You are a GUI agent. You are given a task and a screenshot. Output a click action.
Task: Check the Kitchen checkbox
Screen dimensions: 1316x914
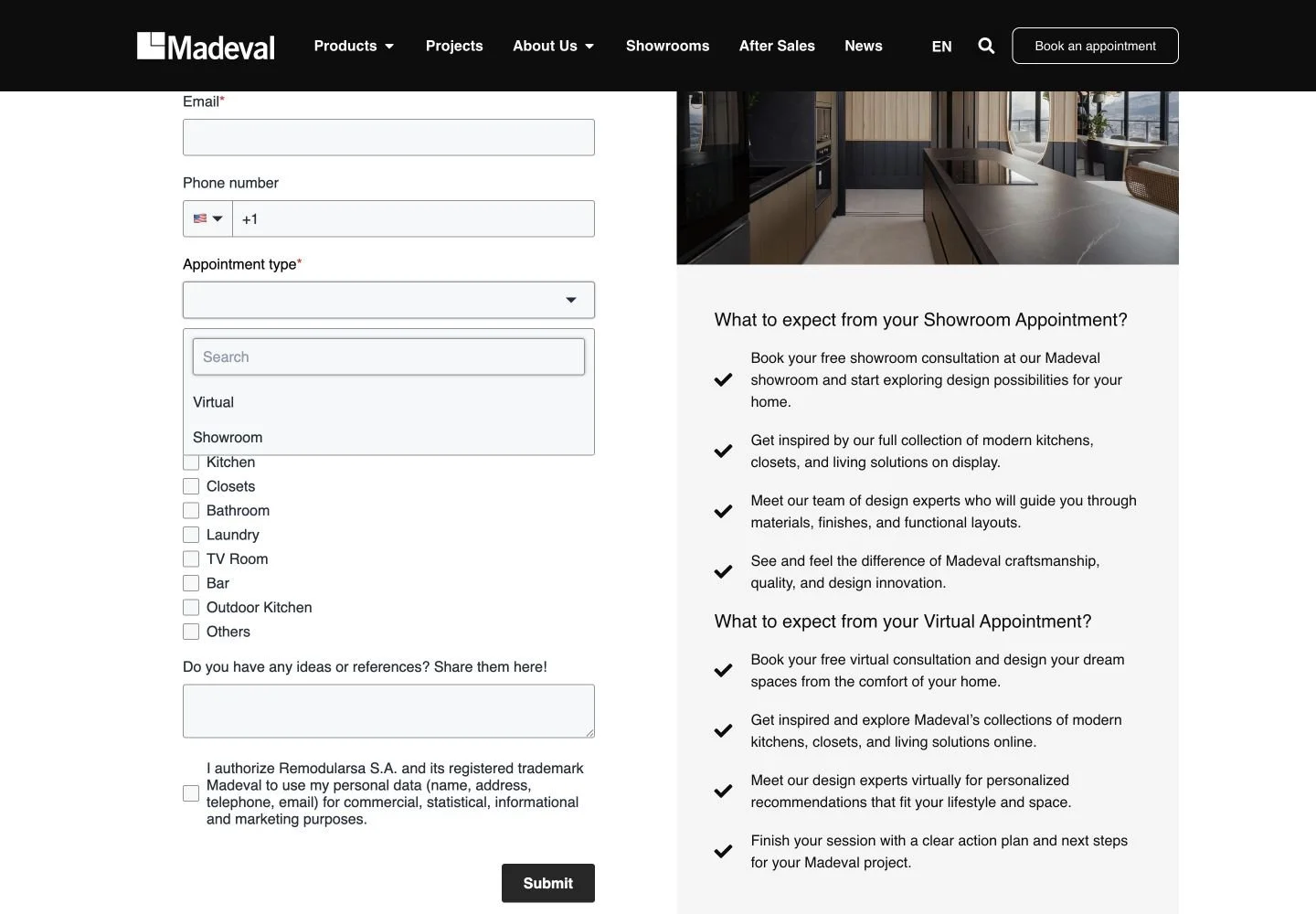191,462
